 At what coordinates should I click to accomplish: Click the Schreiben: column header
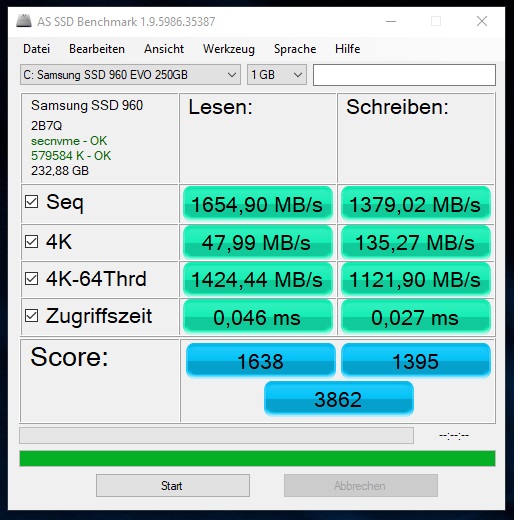point(398,107)
